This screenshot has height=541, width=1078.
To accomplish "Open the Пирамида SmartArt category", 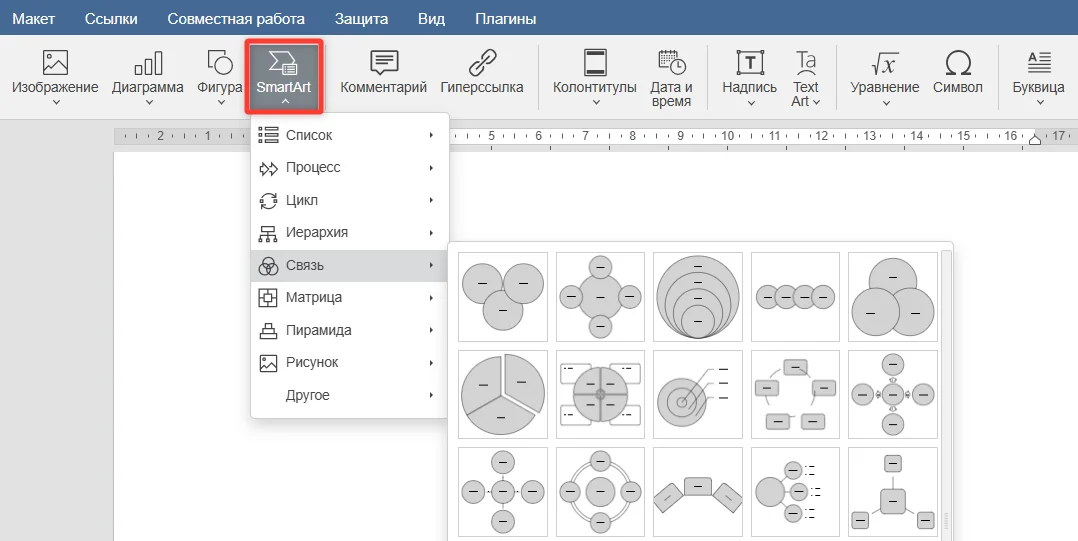I will coord(349,330).
